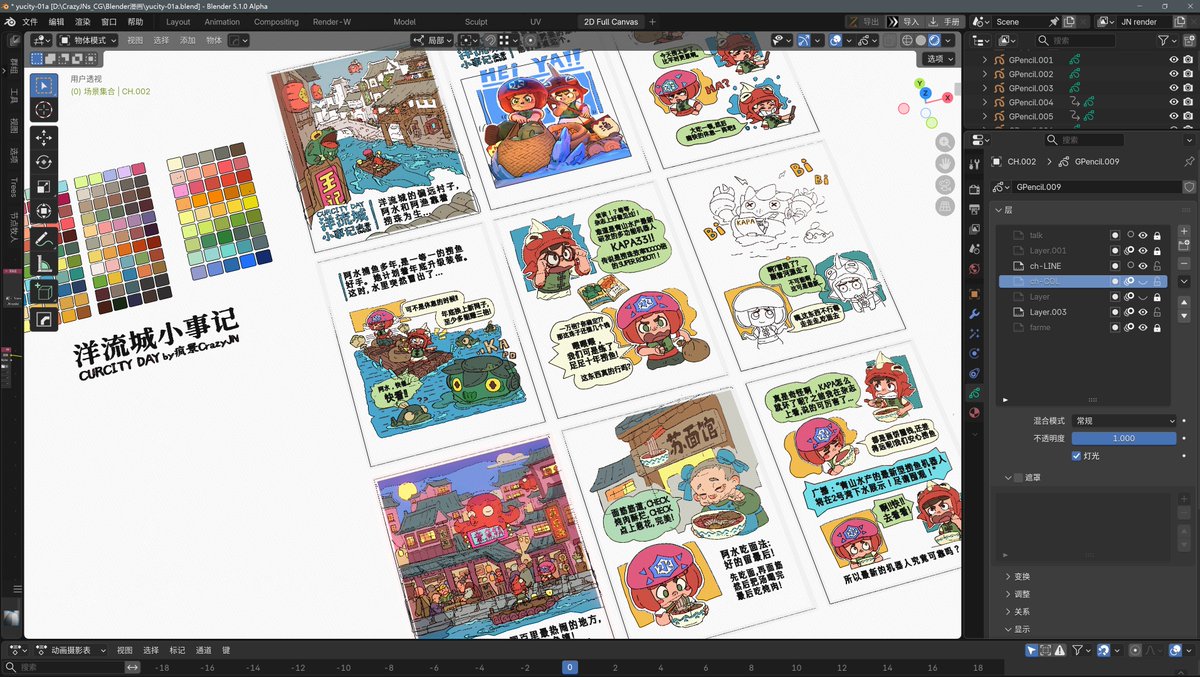Switch to the Sculpt workspace tab
This screenshot has width=1200, height=677.
click(x=476, y=21)
